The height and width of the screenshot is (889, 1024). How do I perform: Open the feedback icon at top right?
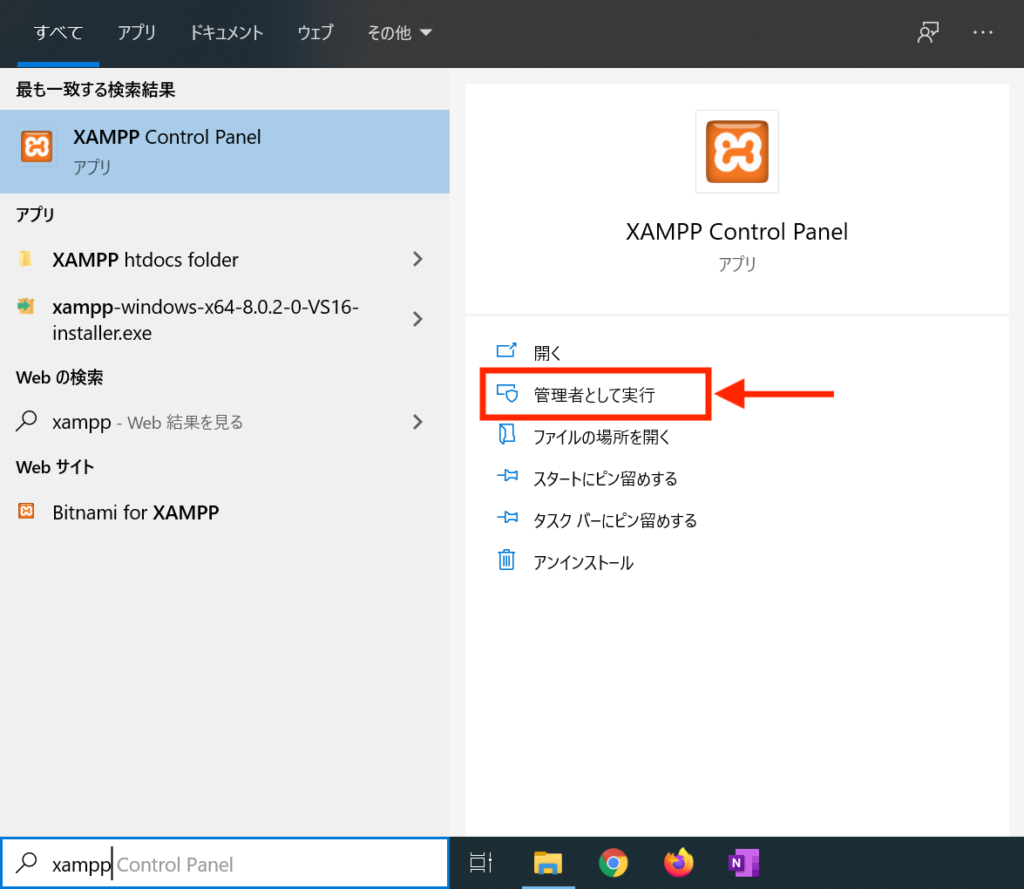(x=928, y=32)
